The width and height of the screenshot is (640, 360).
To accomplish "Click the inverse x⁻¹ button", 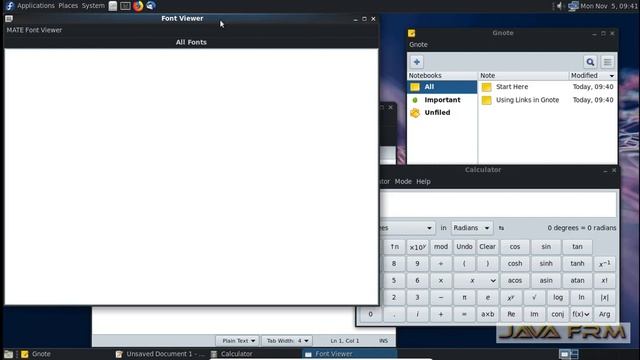I will tap(604, 264).
